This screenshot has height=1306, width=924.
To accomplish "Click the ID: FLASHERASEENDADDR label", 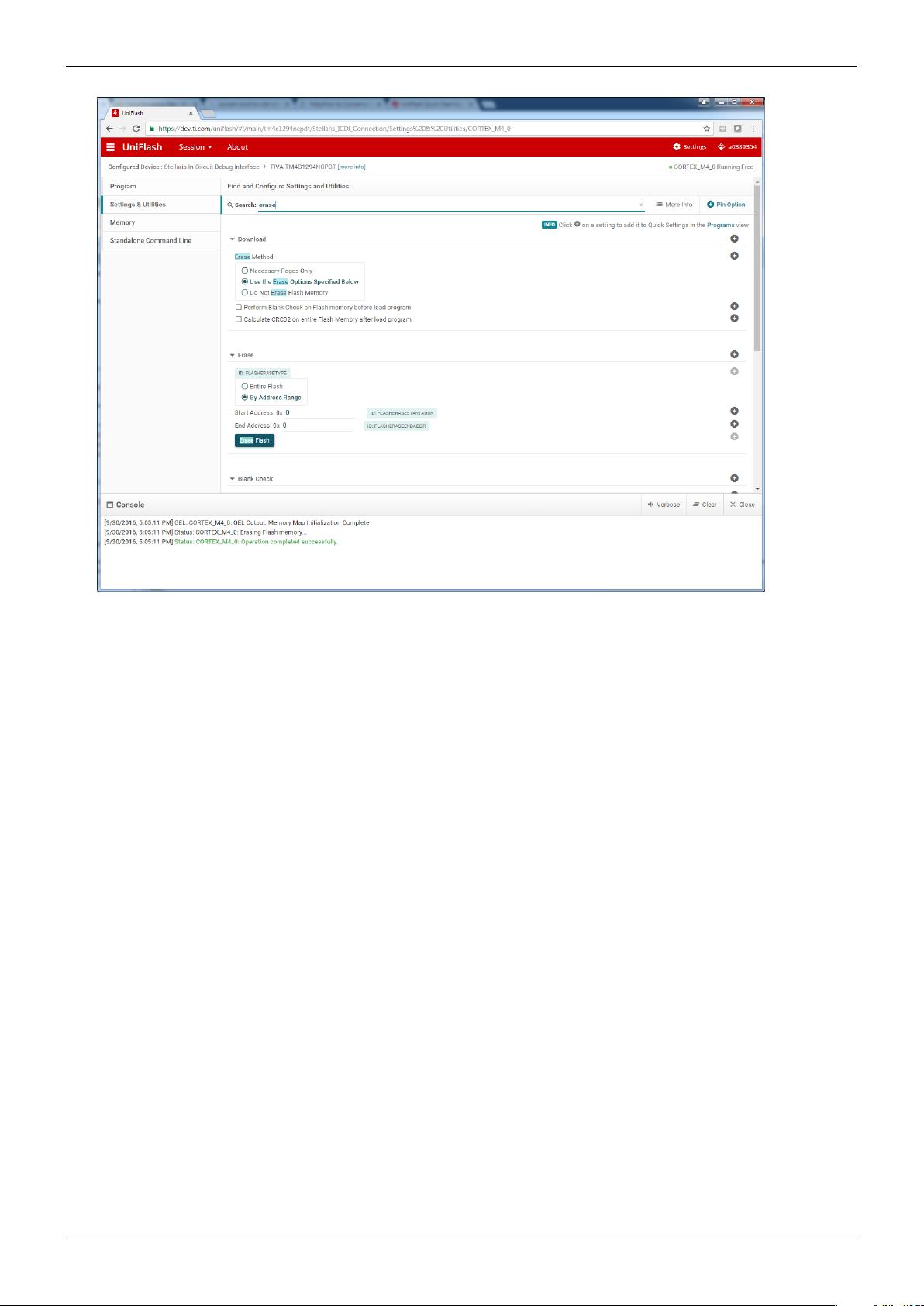I will [x=396, y=426].
